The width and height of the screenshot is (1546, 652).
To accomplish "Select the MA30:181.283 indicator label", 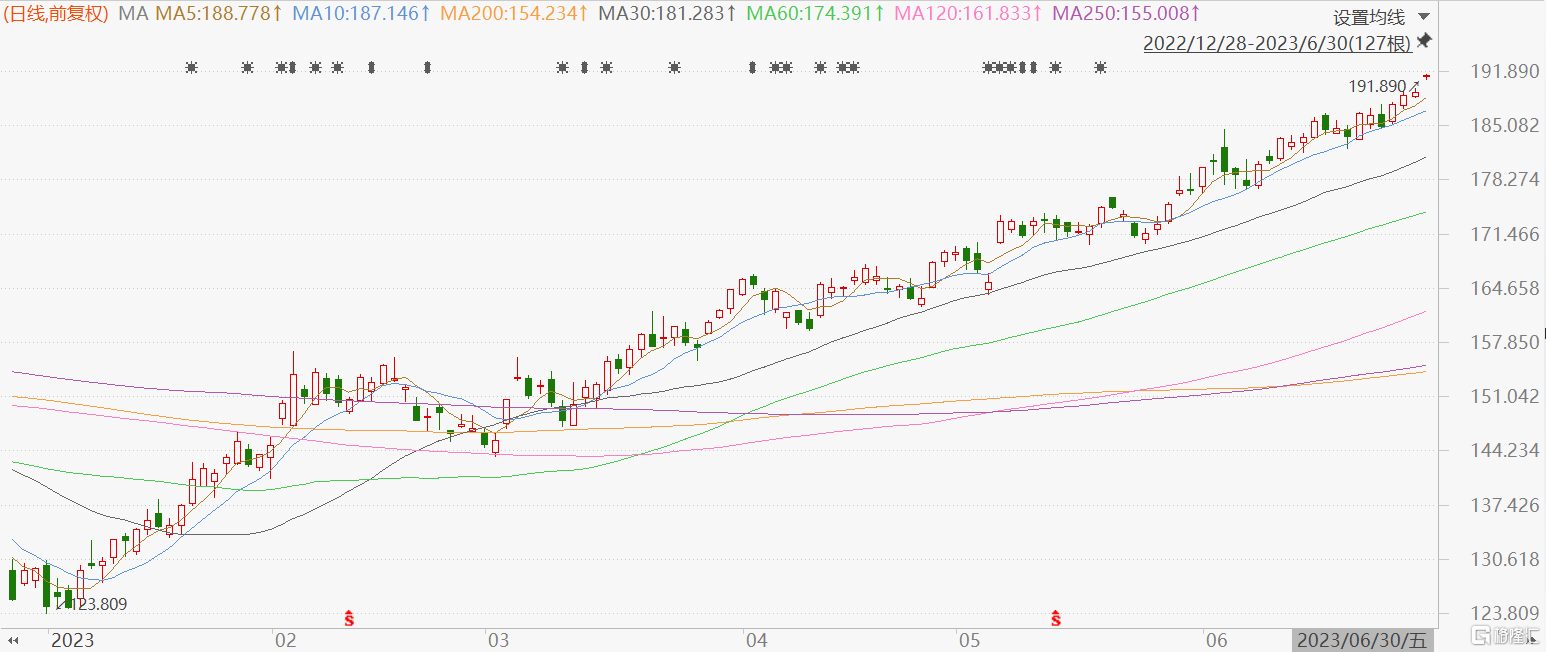I will (669, 14).
